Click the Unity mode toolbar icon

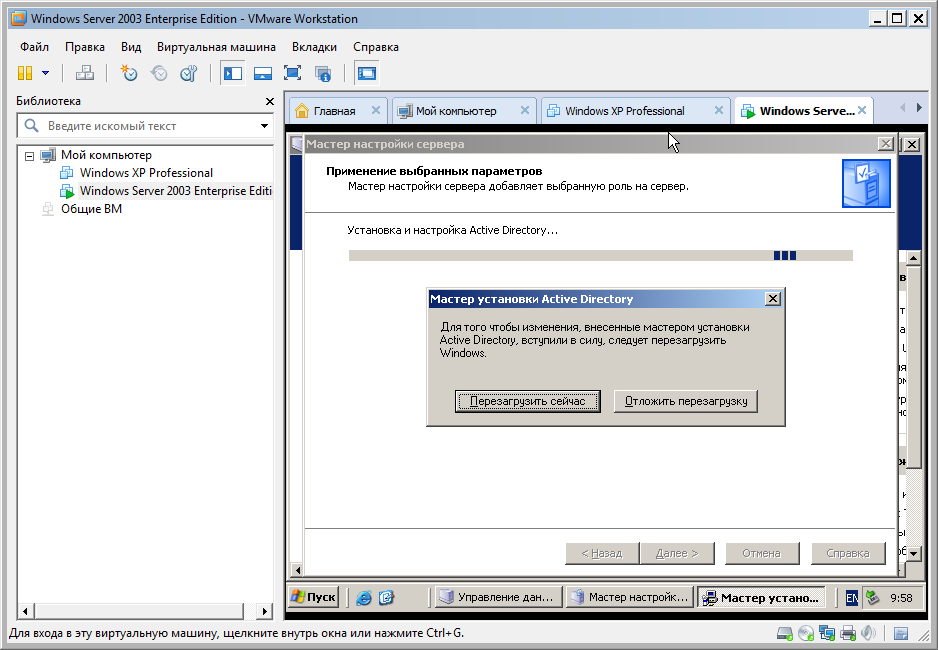point(323,73)
